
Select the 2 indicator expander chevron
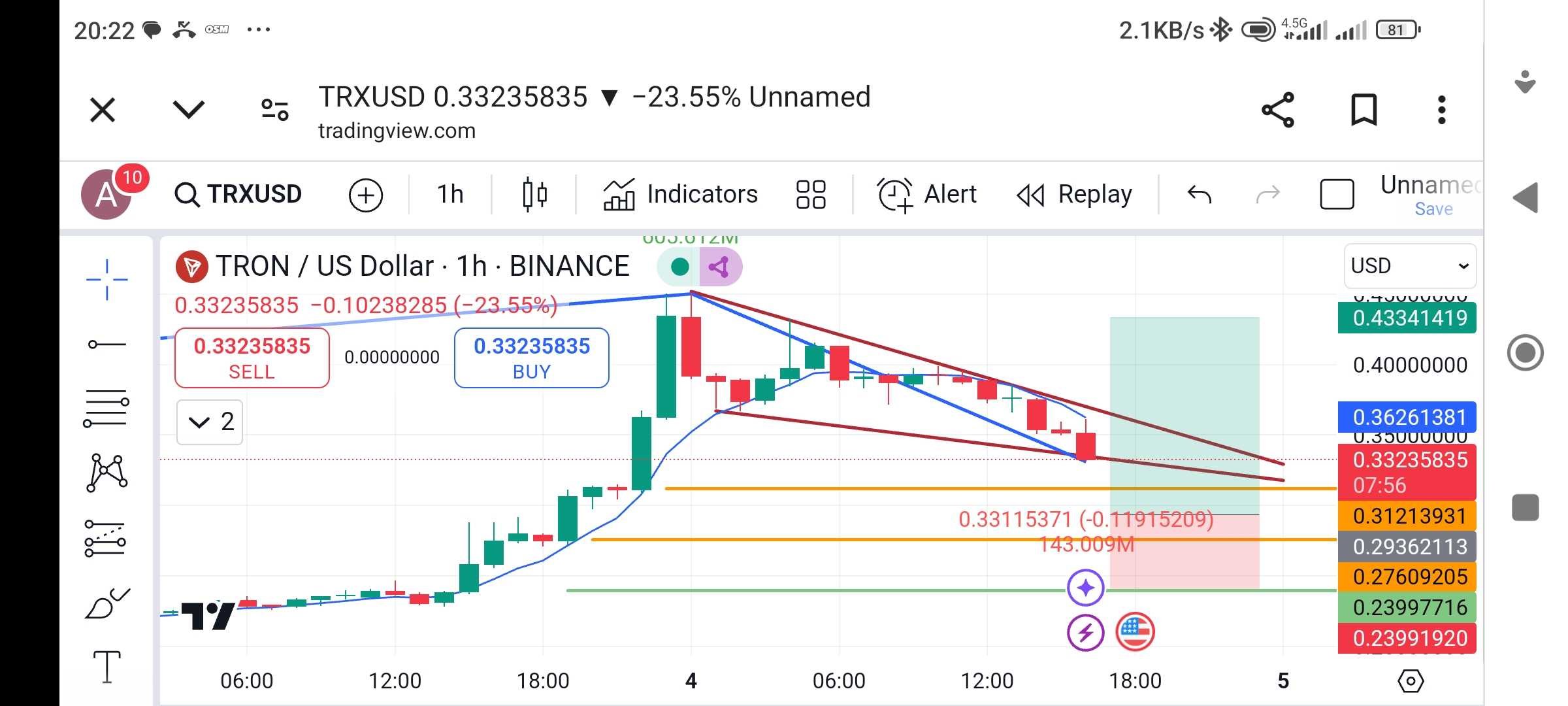coord(211,421)
